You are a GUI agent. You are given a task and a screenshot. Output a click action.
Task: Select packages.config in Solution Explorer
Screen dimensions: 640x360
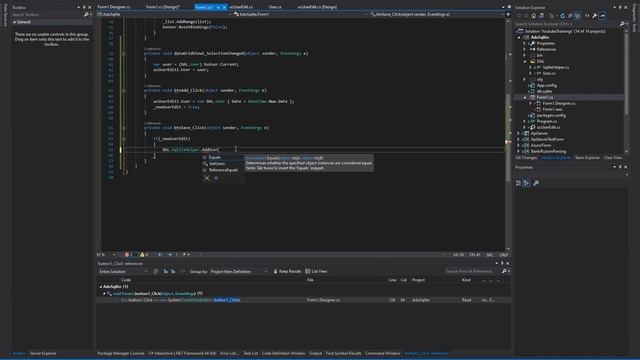[551, 115]
